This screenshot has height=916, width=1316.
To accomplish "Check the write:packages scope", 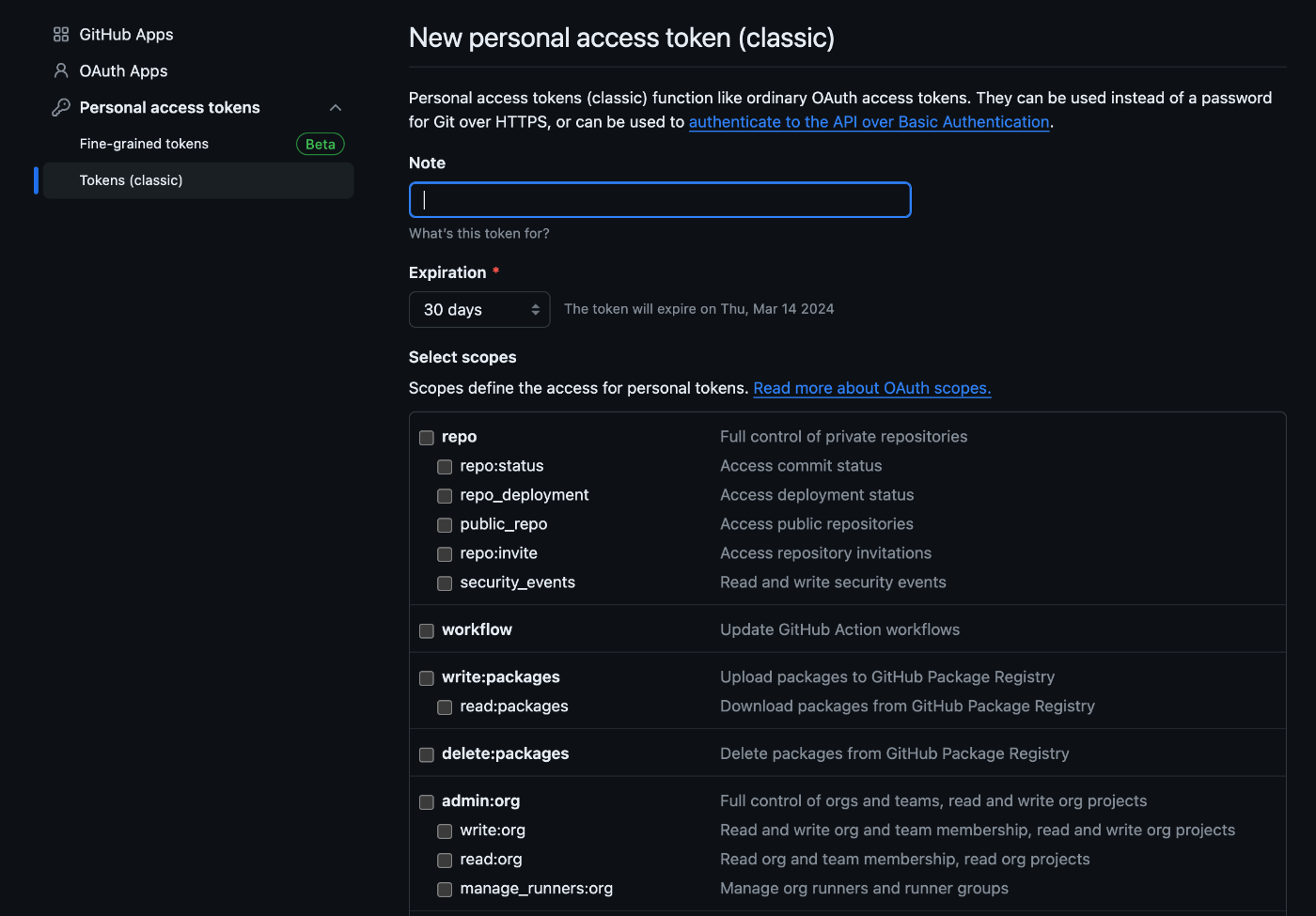I will pos(427,678).
